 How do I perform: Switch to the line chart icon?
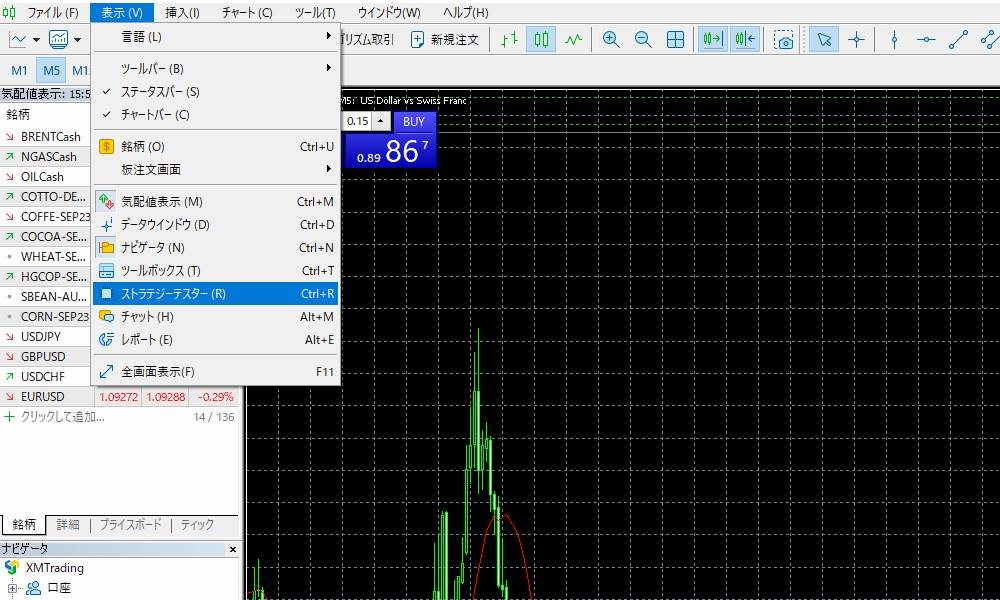573,40
